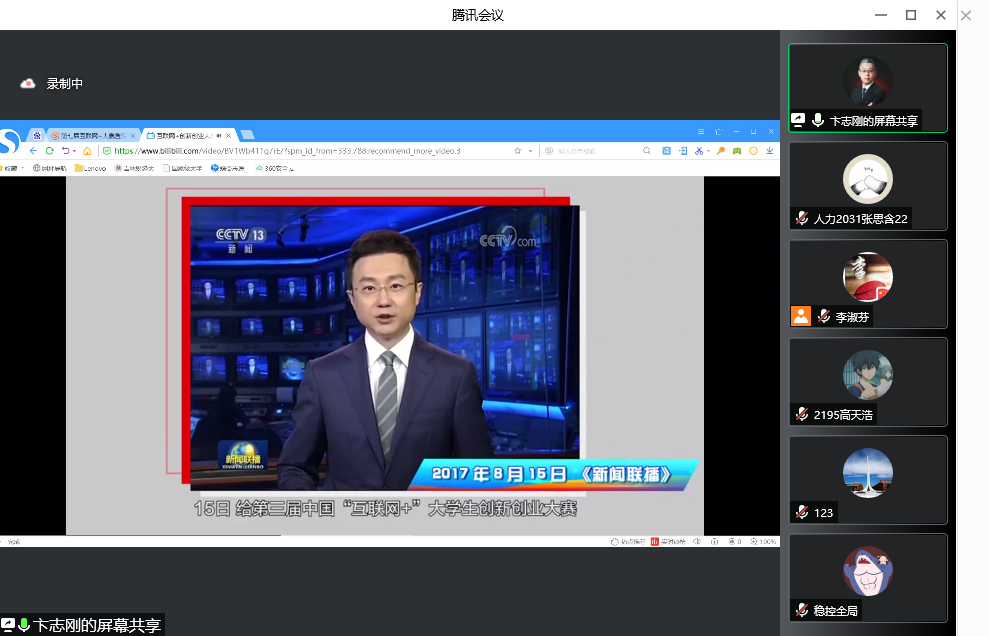Open the shared browser hamburger menu

701,131
